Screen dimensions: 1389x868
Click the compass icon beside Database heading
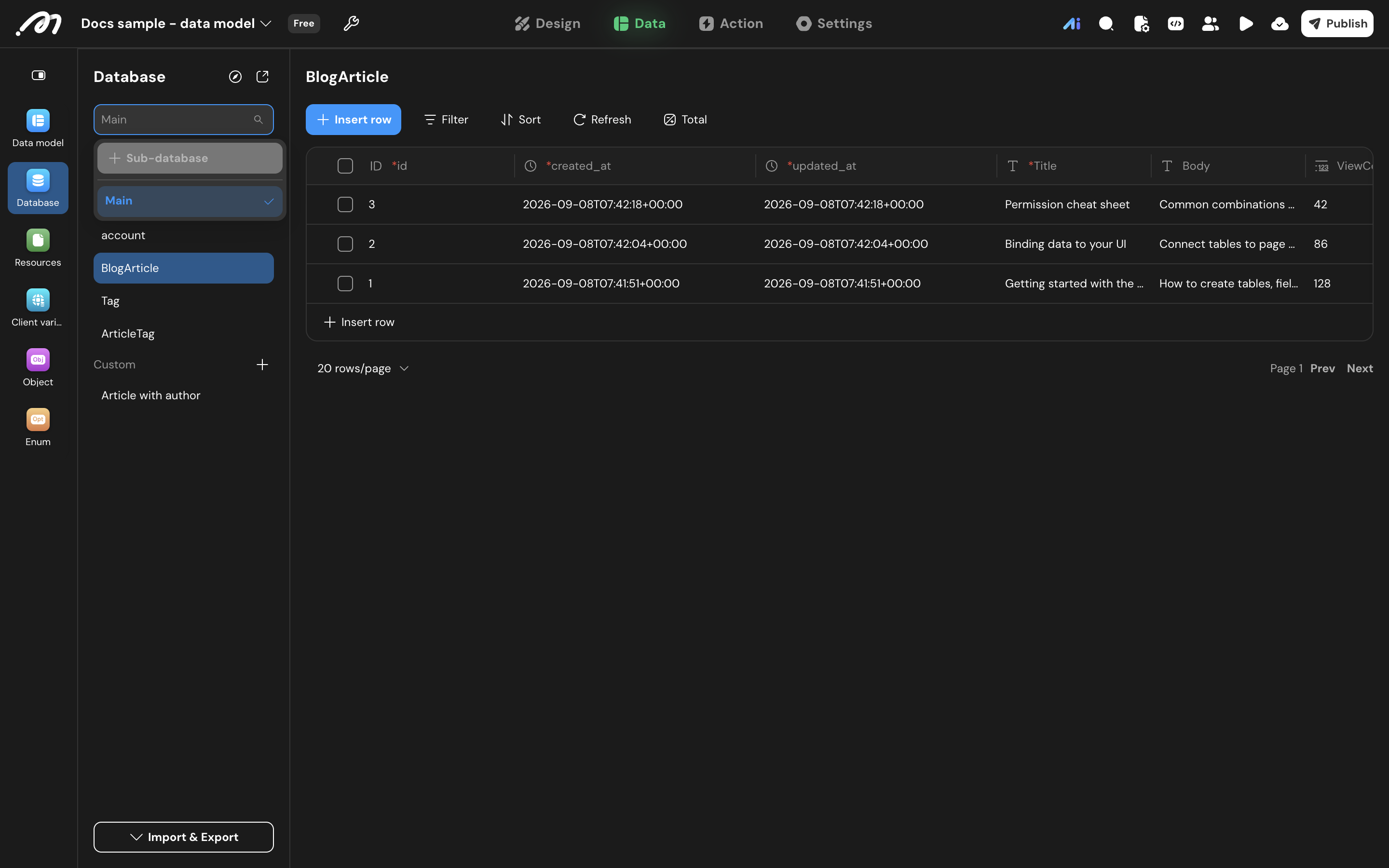pos(235,77)
